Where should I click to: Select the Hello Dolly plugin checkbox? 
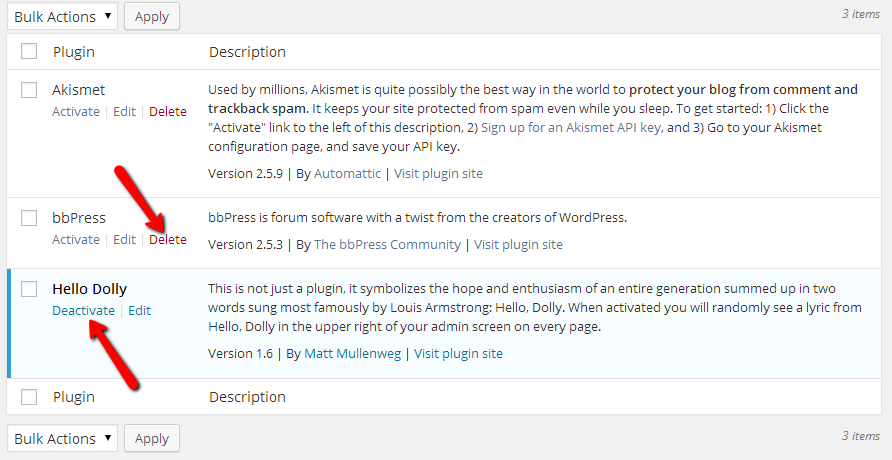tap(29, 289)
